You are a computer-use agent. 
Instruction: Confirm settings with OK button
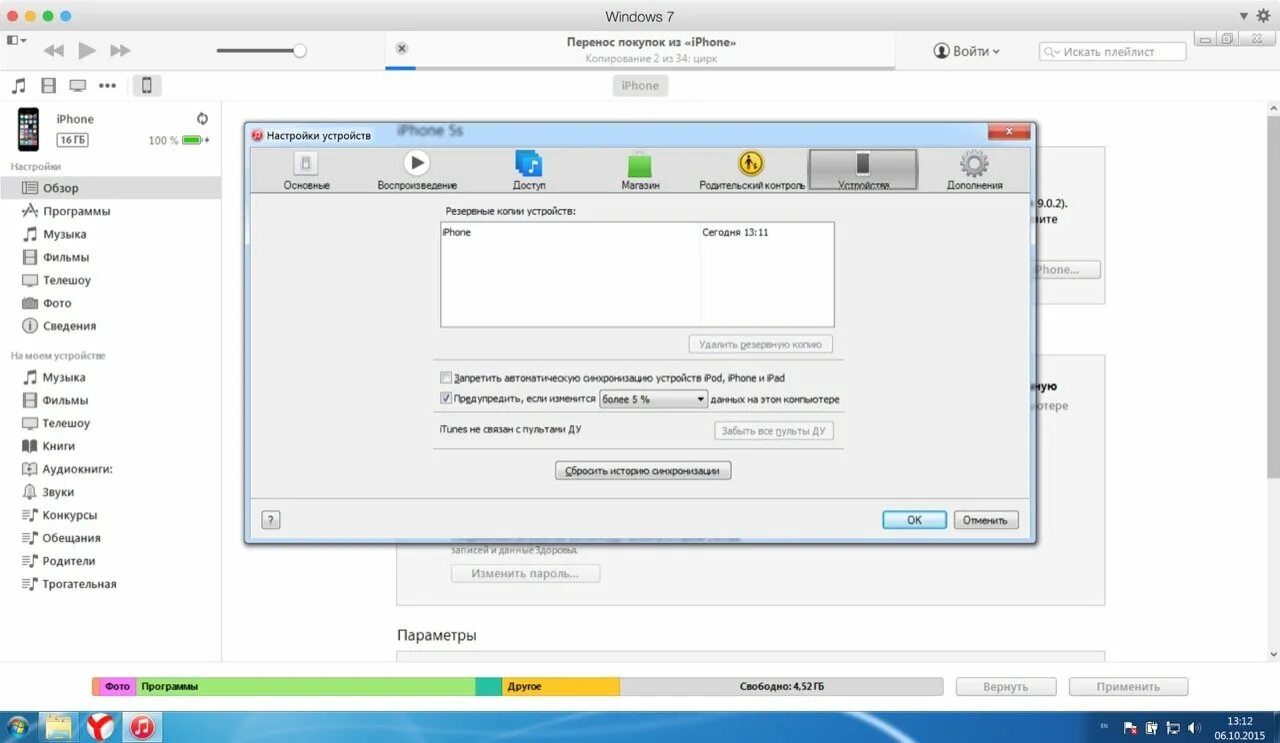(x=914, y=520)
